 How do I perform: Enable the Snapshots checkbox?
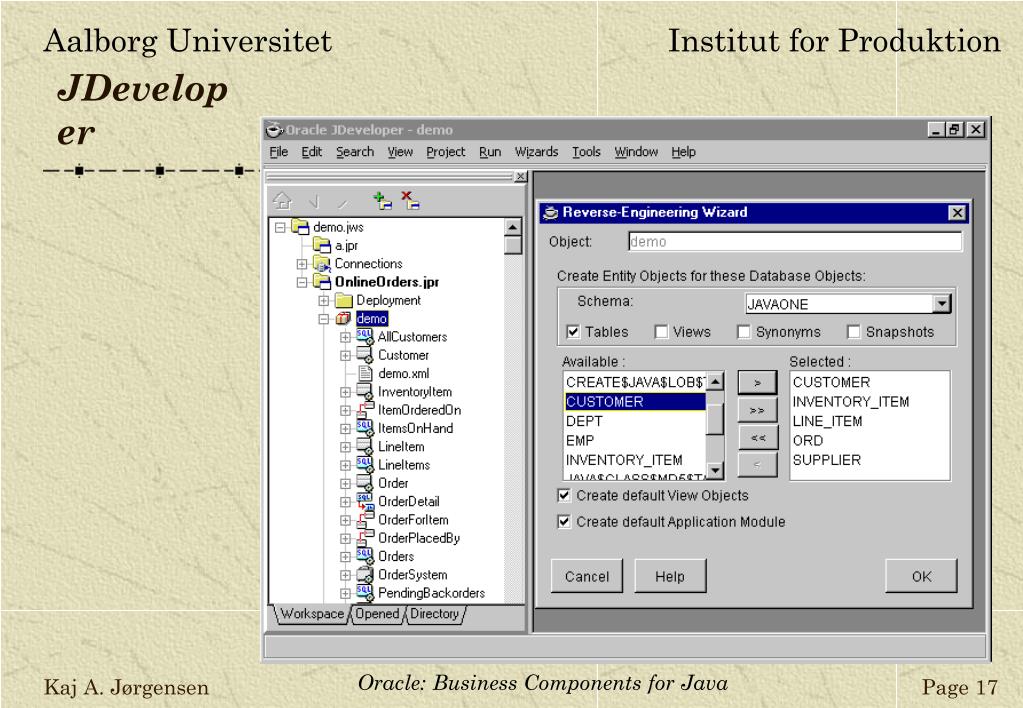(853, 332)
